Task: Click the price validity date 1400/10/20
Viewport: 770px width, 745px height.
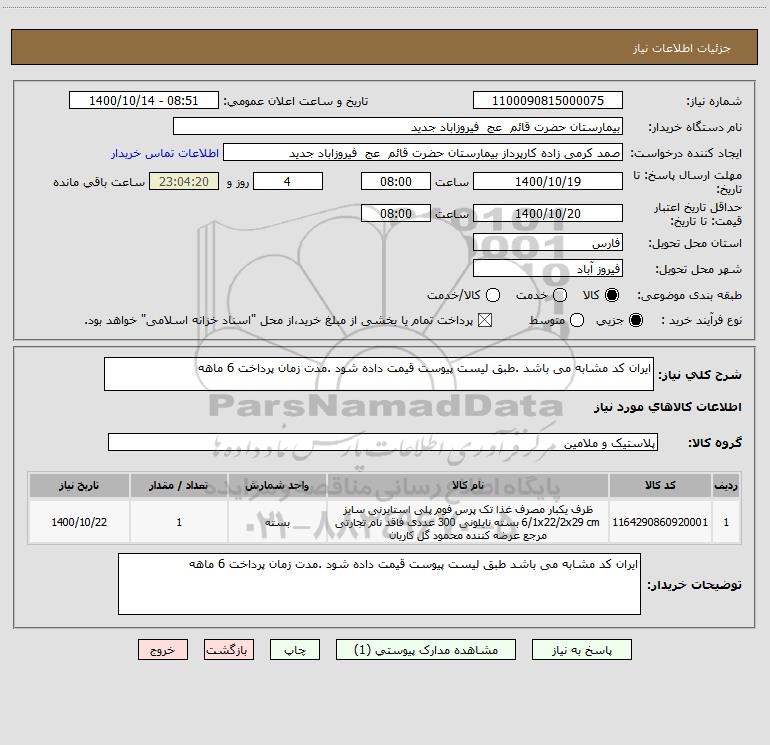Action: click(x=548, y=213)
